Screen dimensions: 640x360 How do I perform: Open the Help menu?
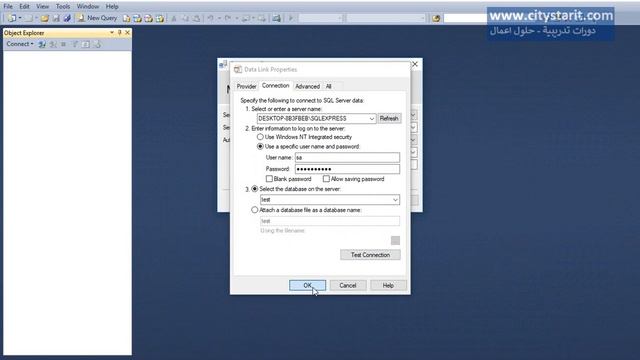click(x=112, y=6)
